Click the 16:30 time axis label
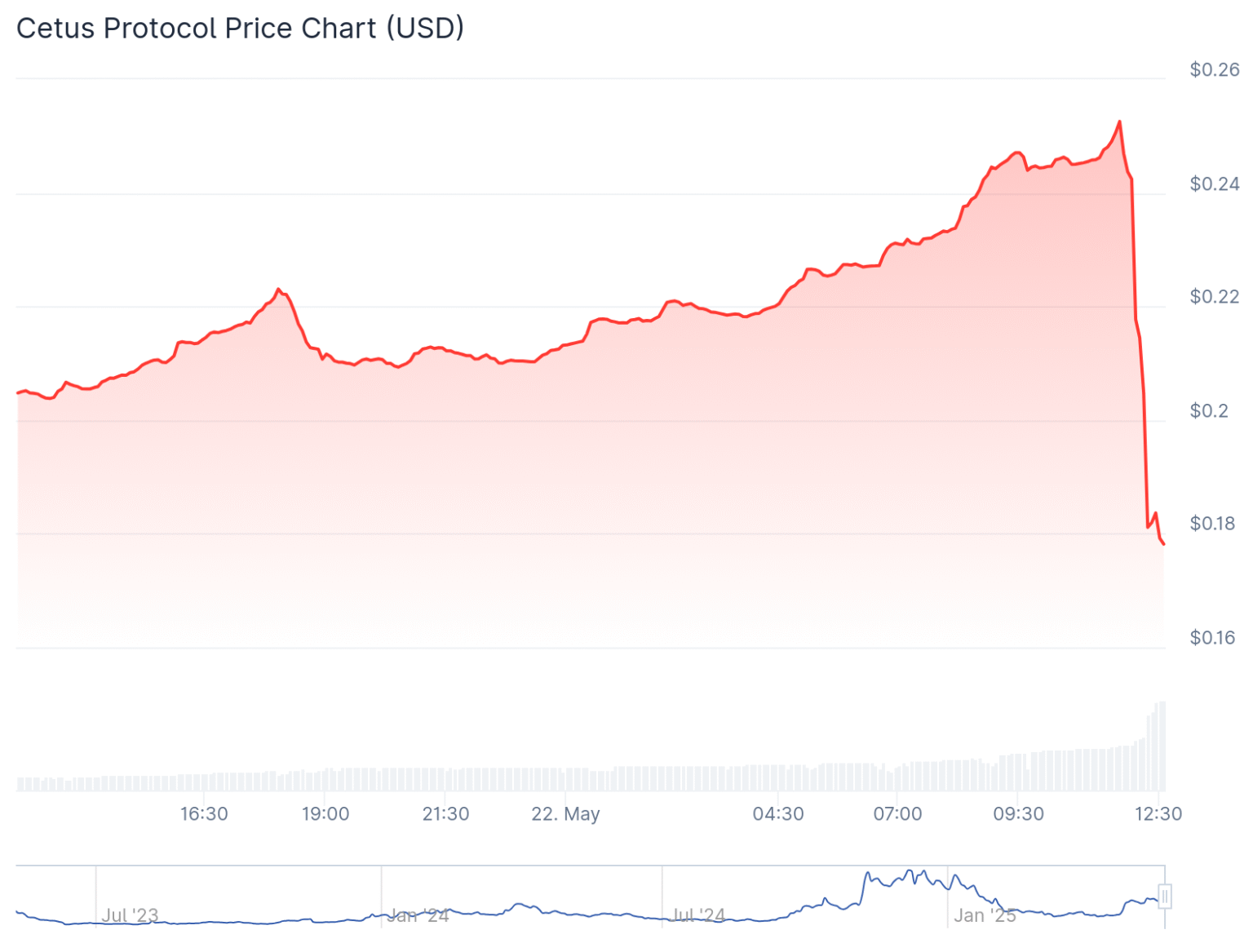This screenshot has width=1253, height=952. point(204,814)
